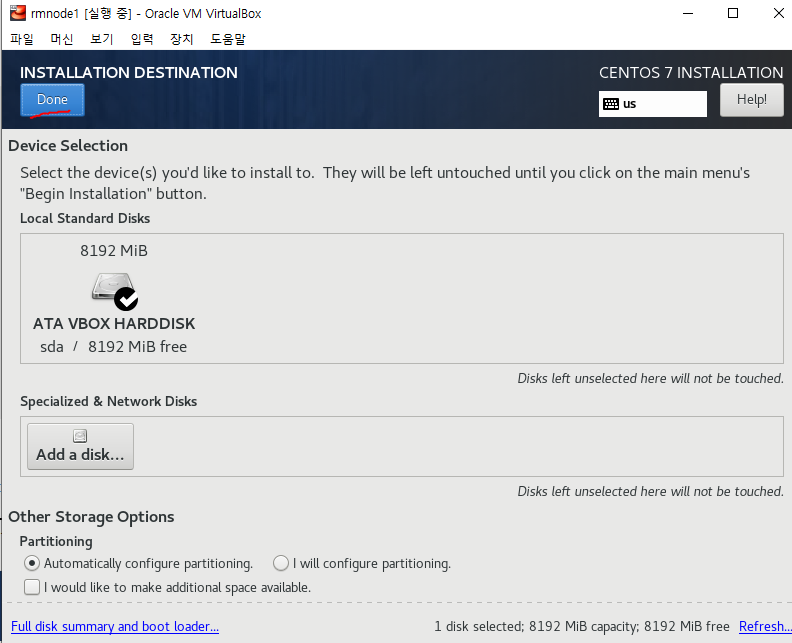Close the VirtualBox window
The width and height of the screenshot is (792, 643).
point(778,13)
